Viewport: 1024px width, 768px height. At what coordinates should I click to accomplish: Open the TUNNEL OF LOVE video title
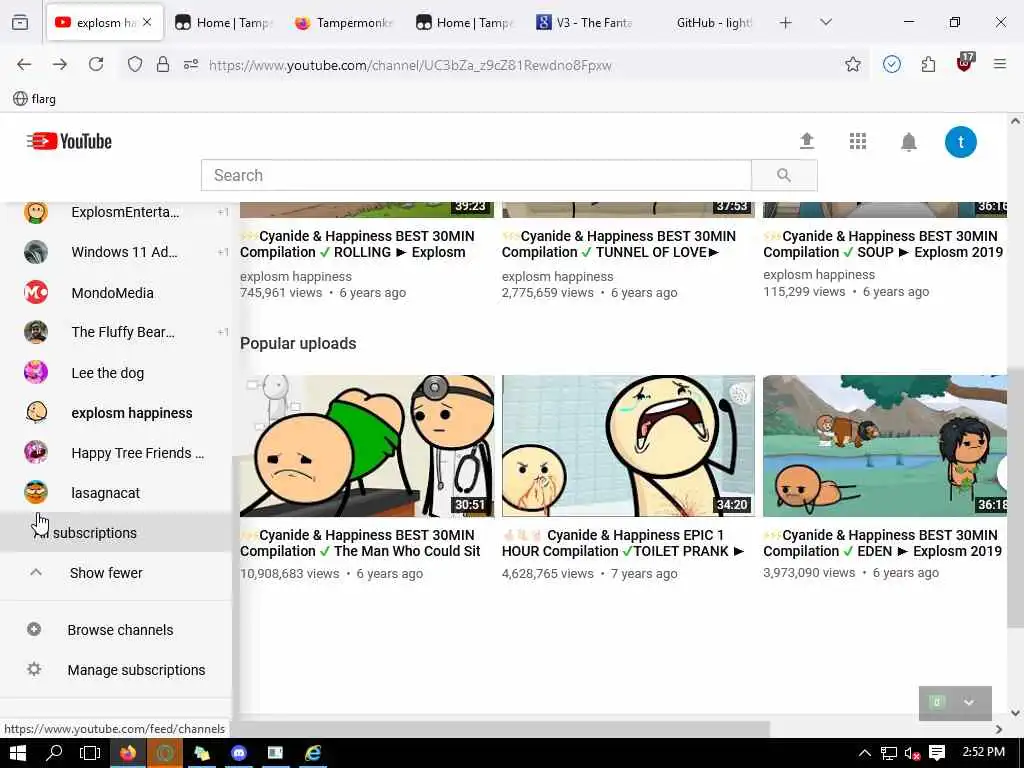pos(619,244)
